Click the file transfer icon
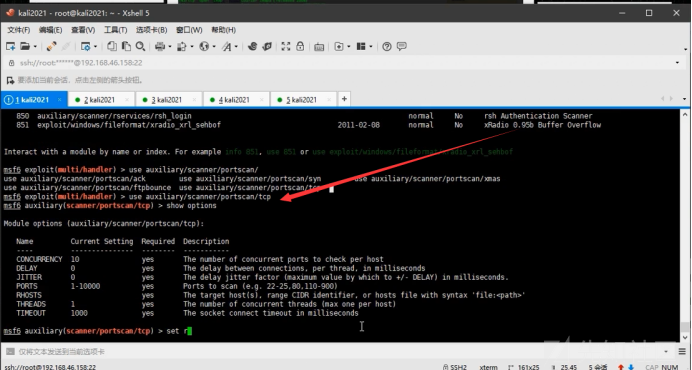 (182, 46)
